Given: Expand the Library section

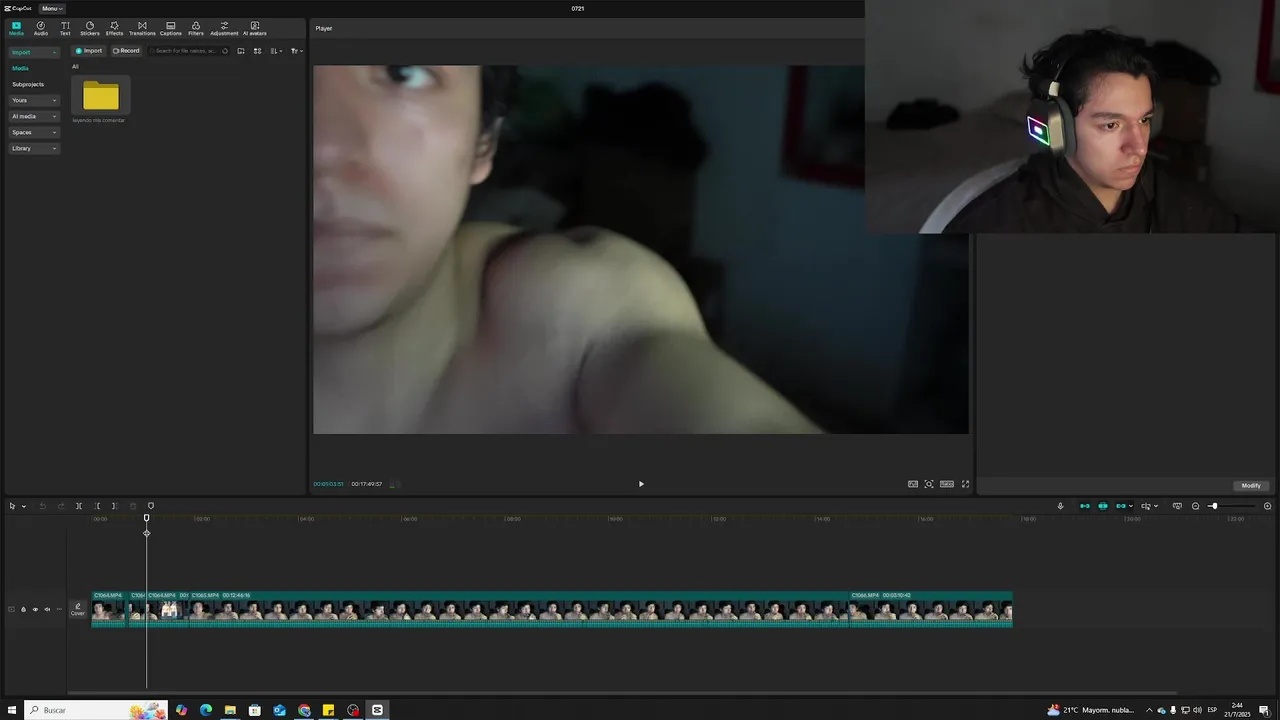Looking at the screenshot, I should tap(34, 148).
